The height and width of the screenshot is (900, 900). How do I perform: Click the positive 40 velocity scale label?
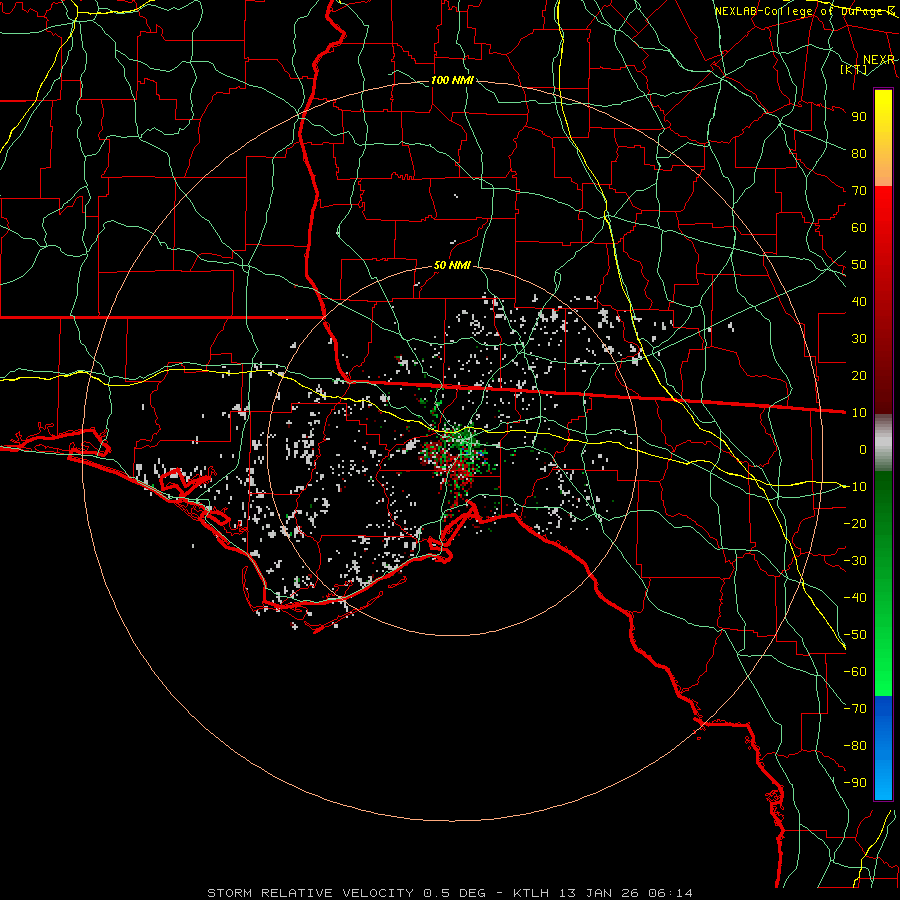click(x=859, y=302)
